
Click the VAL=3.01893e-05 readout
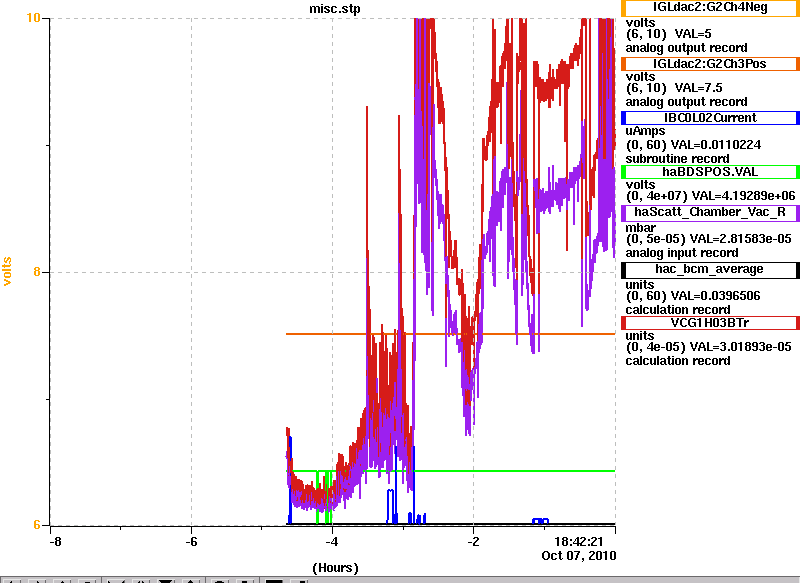click(x=740, y=347)
